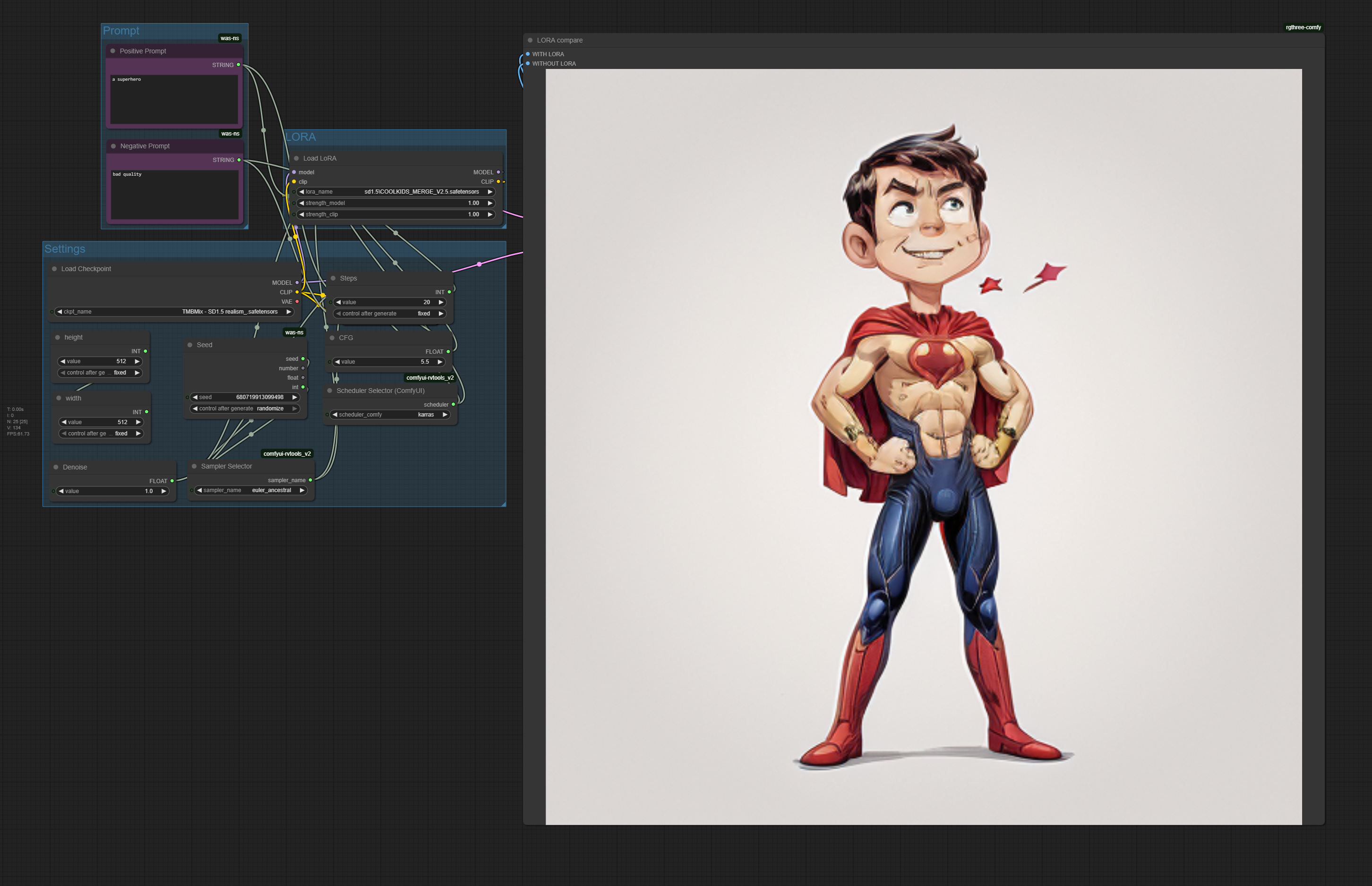
Task: Toggle the LORA compare node's collapse dot
Action: tap(530, 40)
